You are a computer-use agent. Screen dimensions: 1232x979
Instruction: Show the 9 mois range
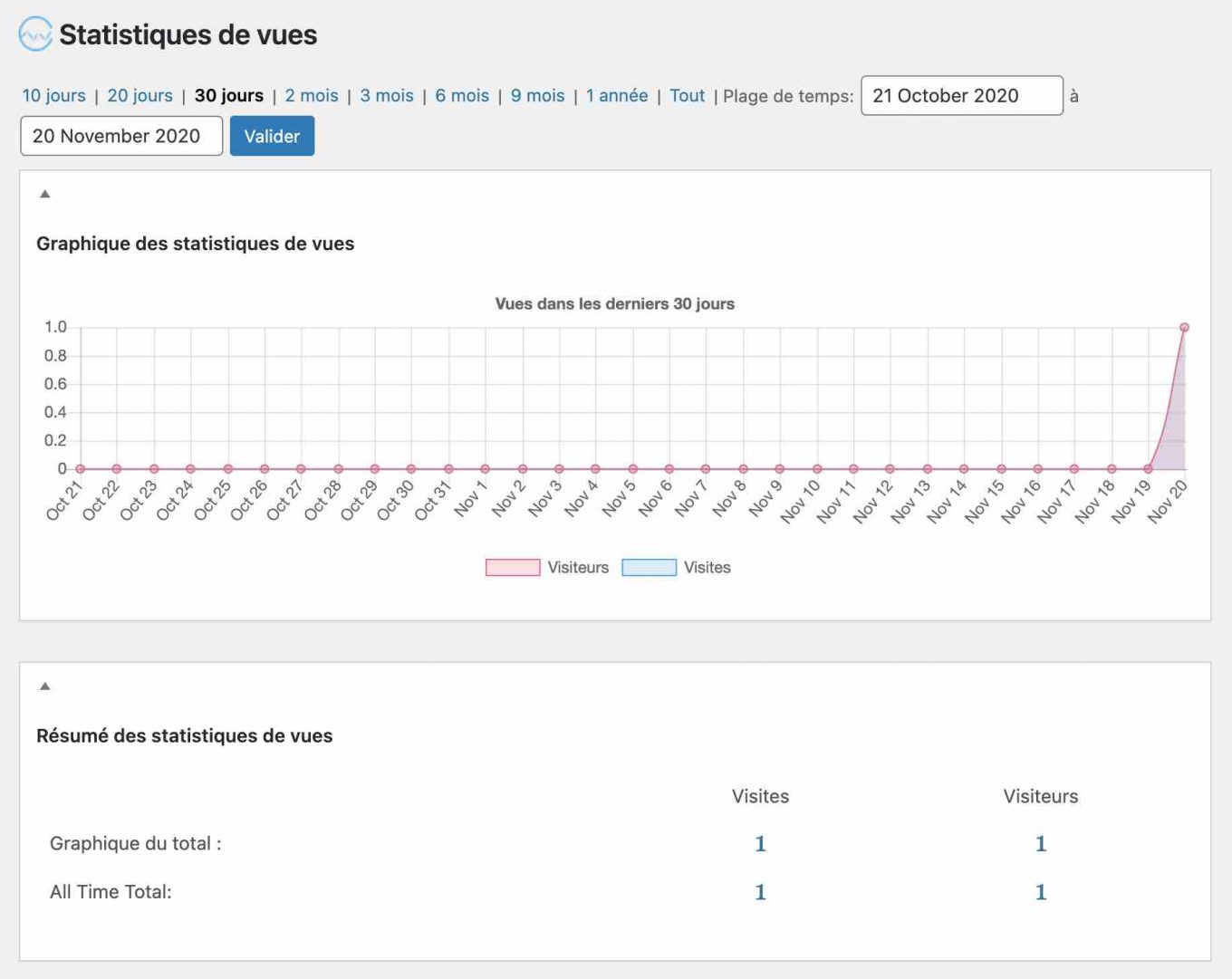[x=537, y=96]
